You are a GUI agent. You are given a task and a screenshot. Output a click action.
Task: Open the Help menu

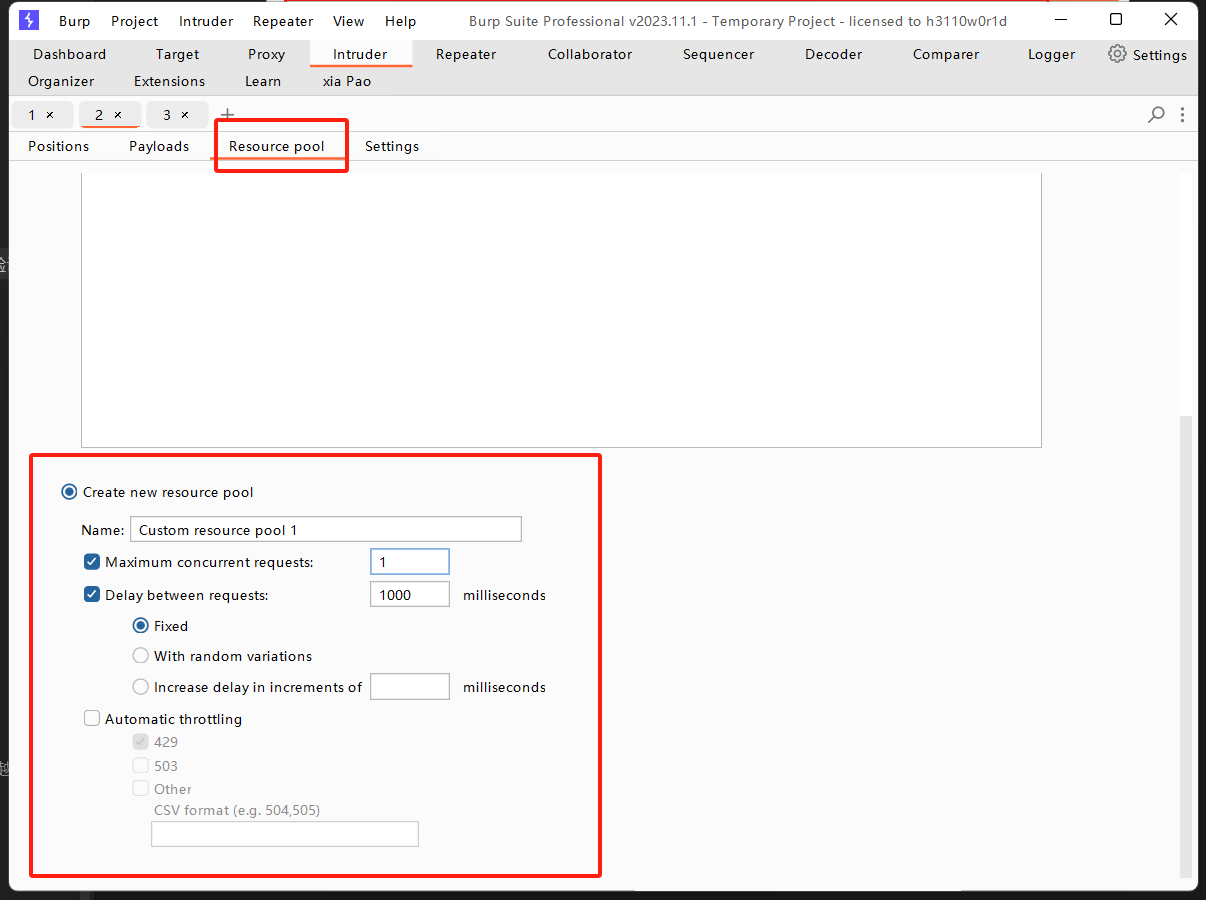[x=401, y=21]
